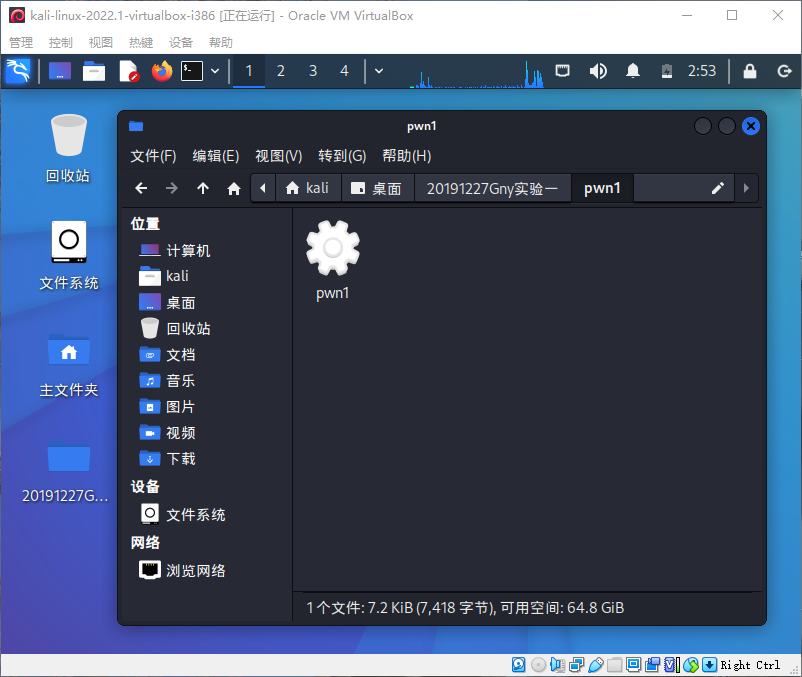The height and width of the screenshot is (677, 802).
Task: Switch to workspace 1
Action: tap(249, 71)
